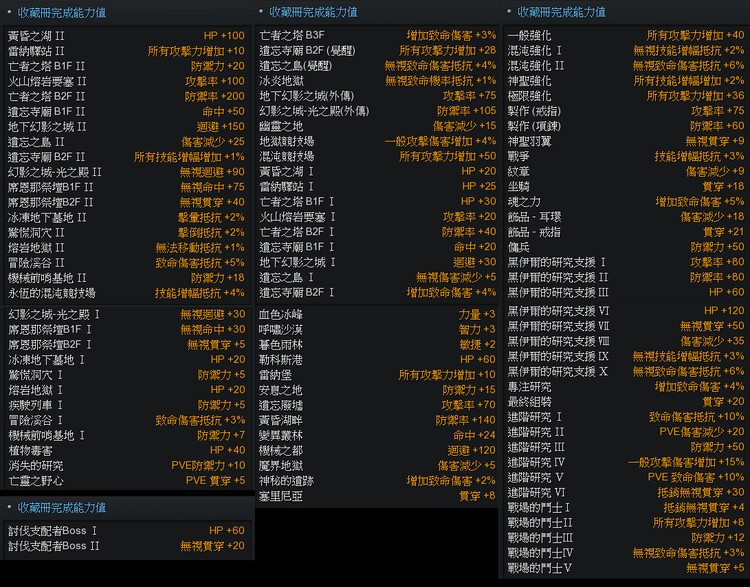Click the 最終組裝 entry
The height and width of the screenshot is (587, 750).
529,402
